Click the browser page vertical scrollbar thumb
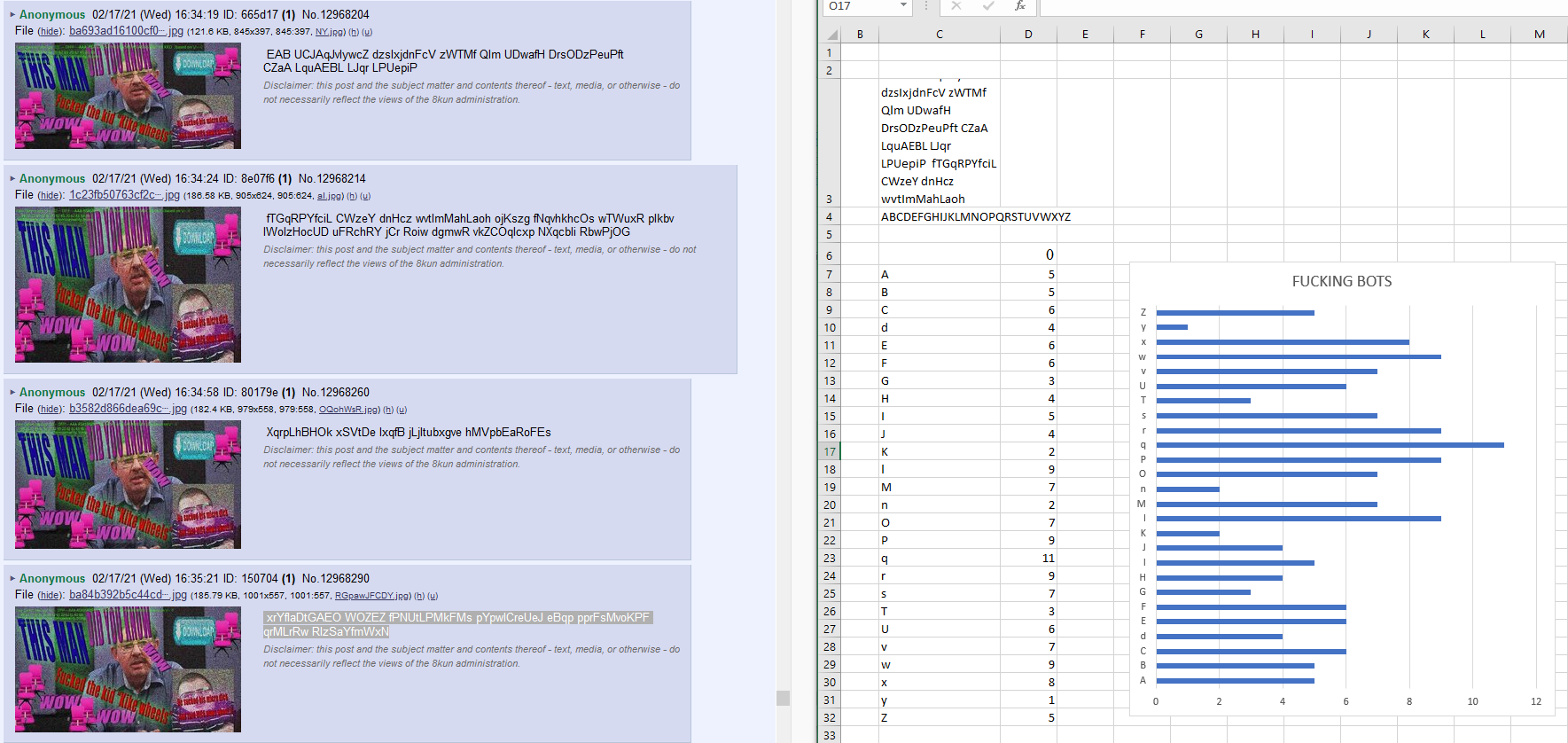The width and height of the screenshot is (1568, 743). 783,698
